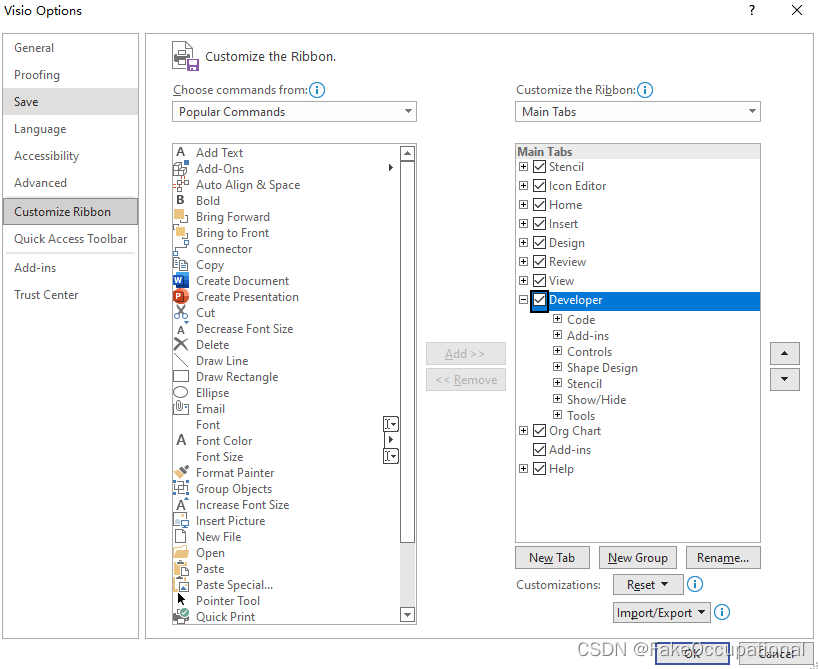Image resolution: width=820 pixels, height=669 pixels.
Task: Toggle the Insert tab checkbox
Action: coord(539,224)
